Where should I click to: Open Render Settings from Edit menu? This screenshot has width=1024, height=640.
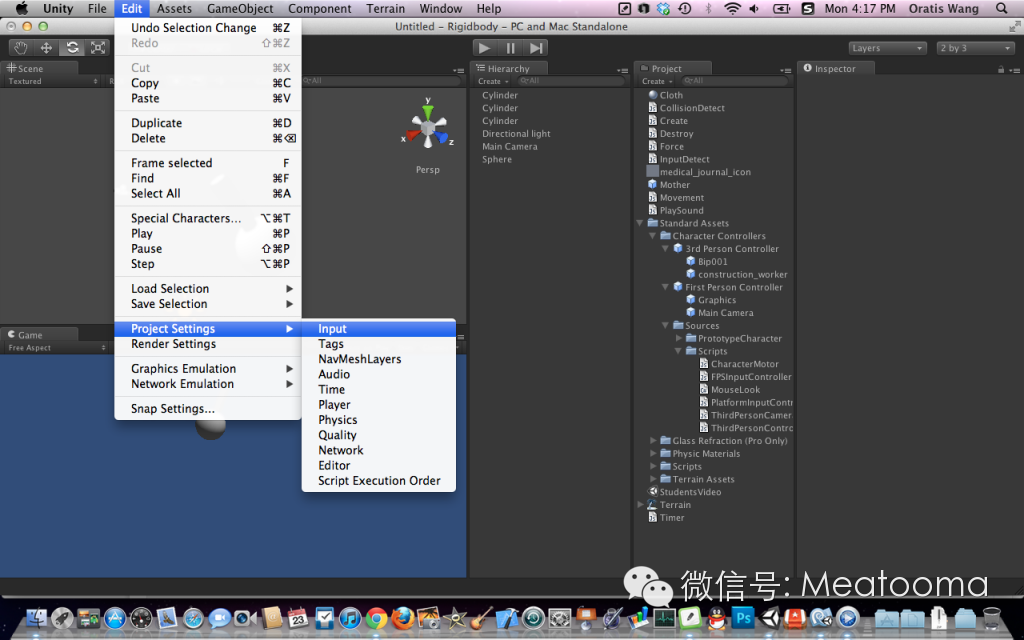coord(207,344)
